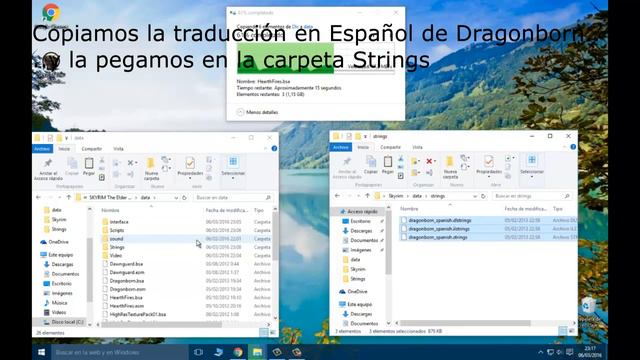Click Seleccionar in data window ribbon

[x=233, y=167]
